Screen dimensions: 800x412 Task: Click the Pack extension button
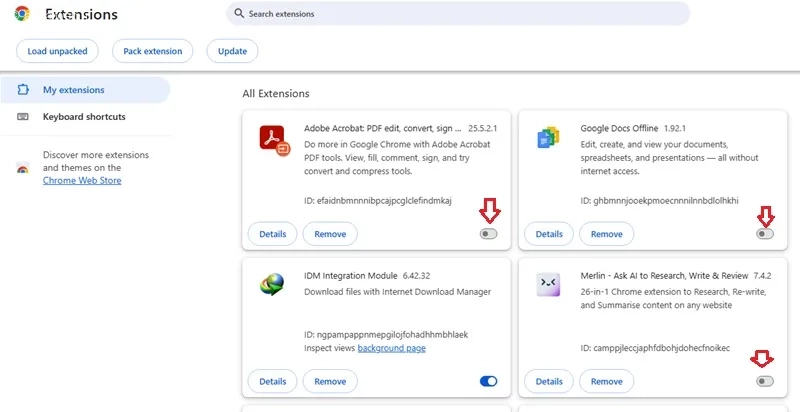[x=153, y=51]
